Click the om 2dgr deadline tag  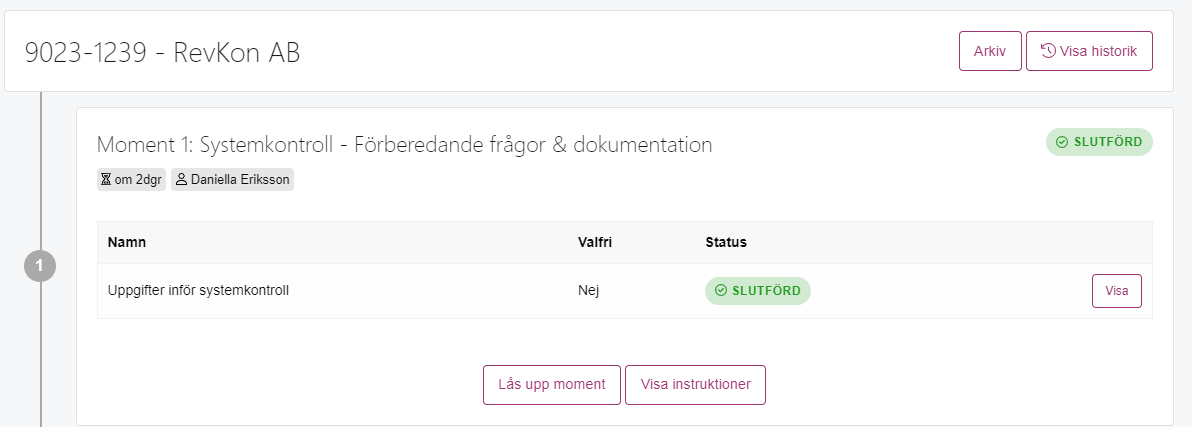click(x=132, y=180)
